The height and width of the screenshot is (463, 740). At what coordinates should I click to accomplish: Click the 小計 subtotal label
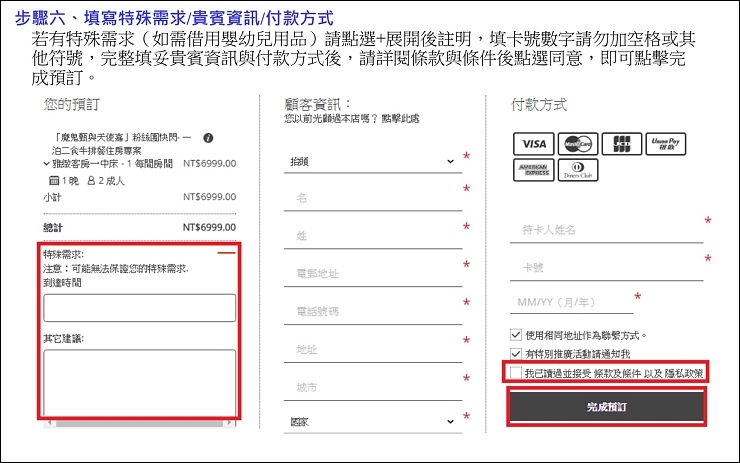tap(52, 197)
